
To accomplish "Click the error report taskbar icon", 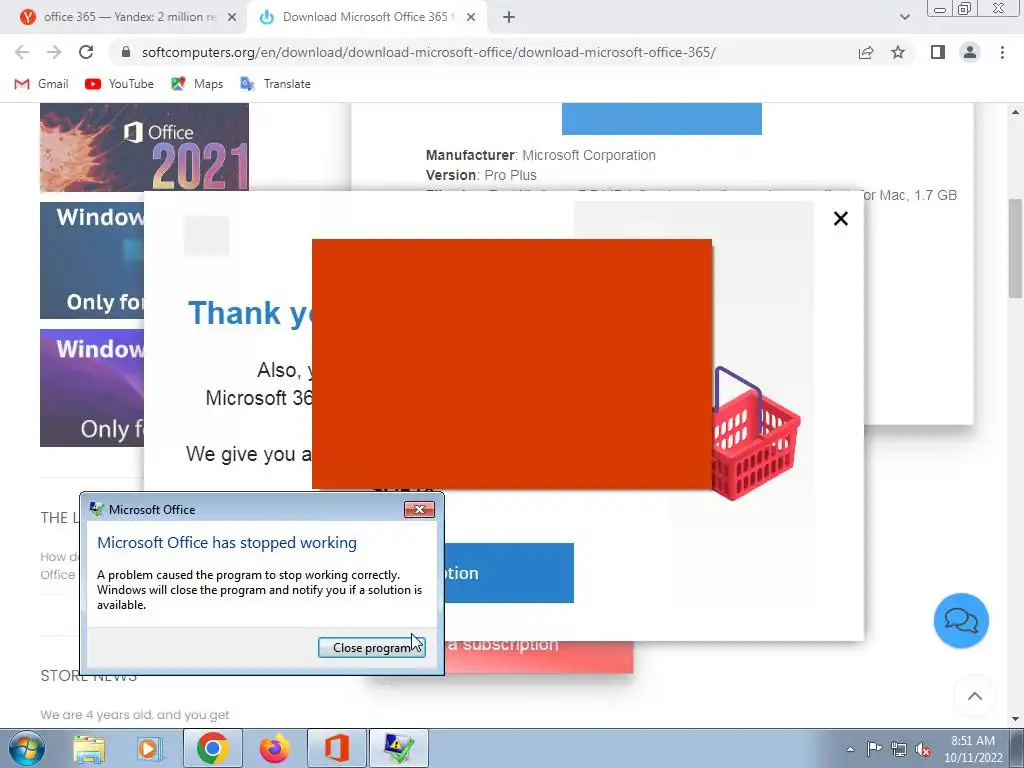I will pyautogui.click(x=399, y=748).
